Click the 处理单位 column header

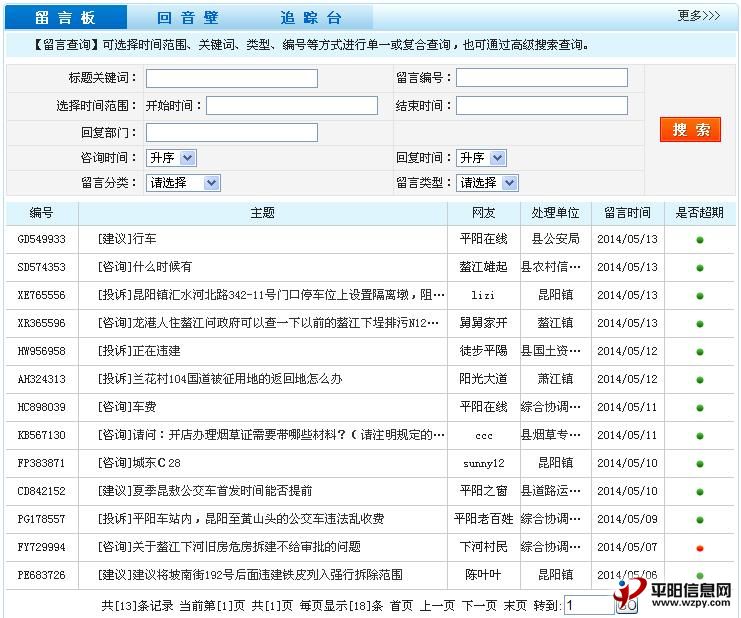point(555,213)
